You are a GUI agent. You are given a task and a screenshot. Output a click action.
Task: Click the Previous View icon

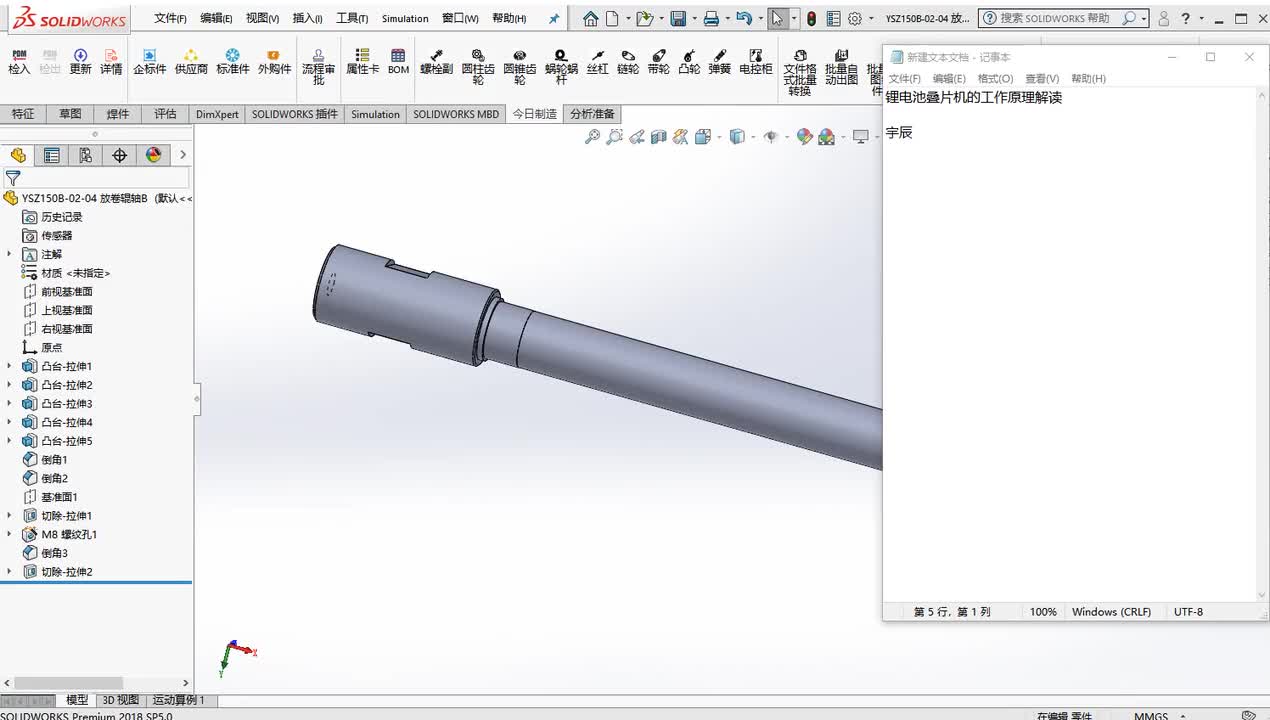[636, 137]
